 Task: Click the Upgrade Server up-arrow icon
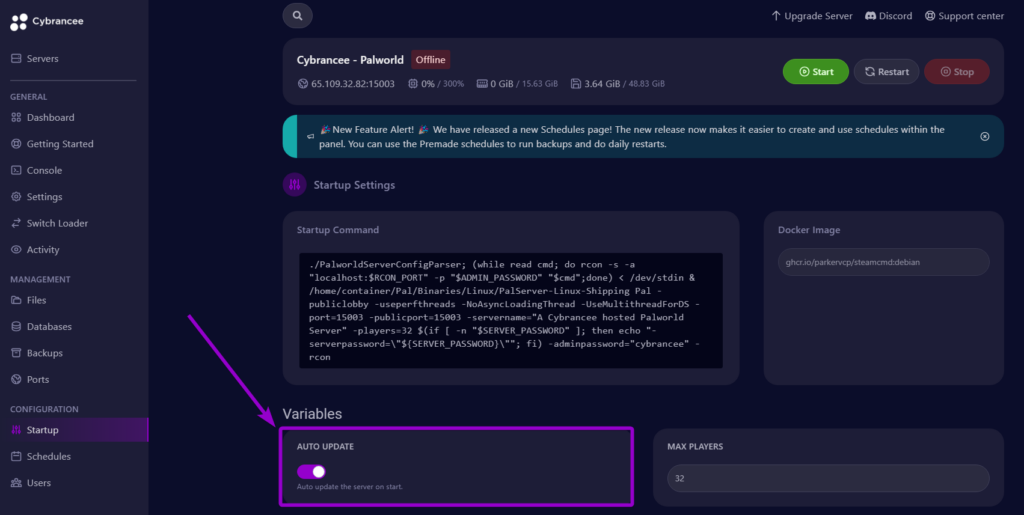(x=776, y=16)
